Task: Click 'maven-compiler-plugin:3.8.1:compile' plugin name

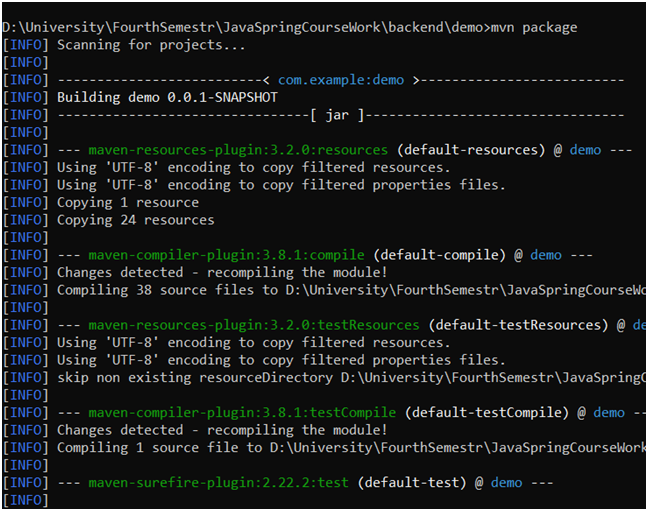Action: click(x=226, y=255)
